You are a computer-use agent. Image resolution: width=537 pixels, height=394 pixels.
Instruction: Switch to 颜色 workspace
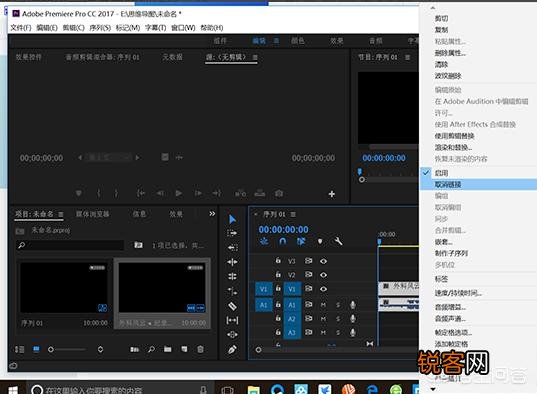point(298,41)
